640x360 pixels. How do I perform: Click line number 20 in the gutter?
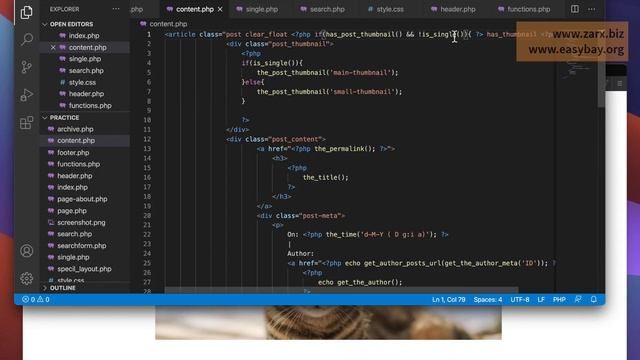coord(147,216)
